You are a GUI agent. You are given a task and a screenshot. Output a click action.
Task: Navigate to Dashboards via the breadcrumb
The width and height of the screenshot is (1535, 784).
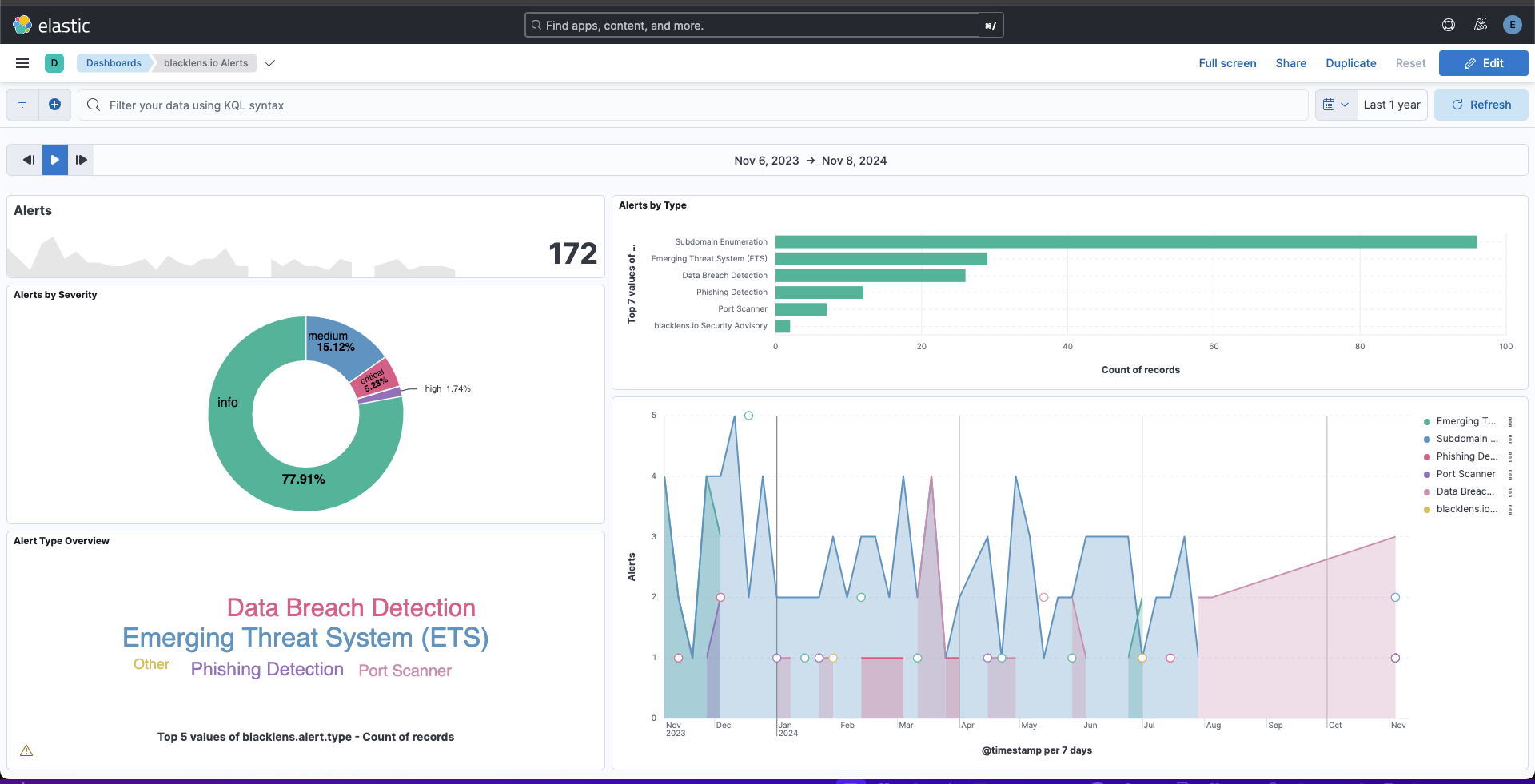point(114,63)
